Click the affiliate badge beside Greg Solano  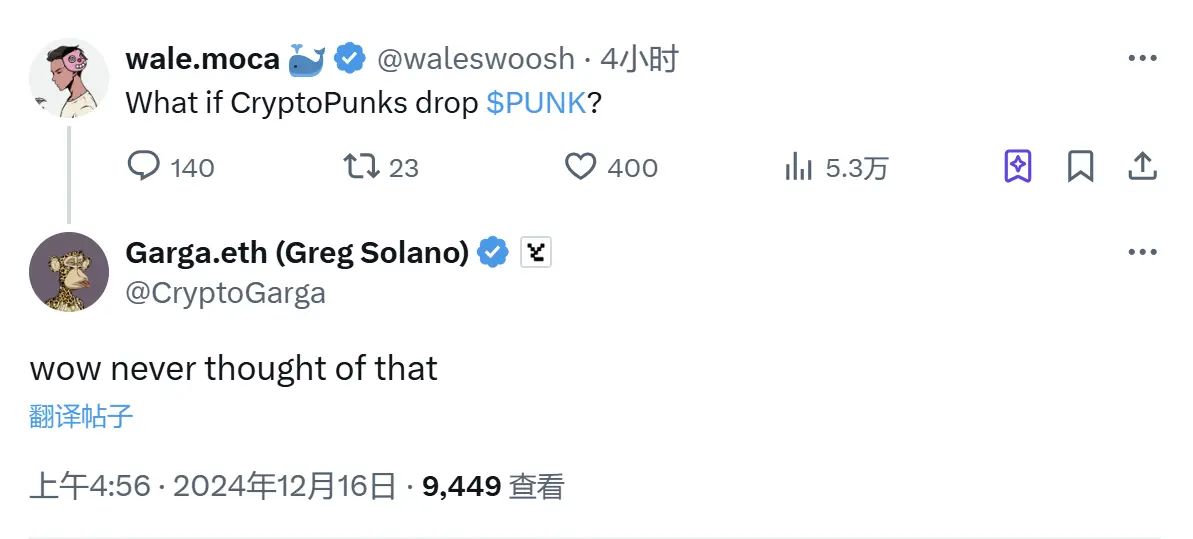click(537, 254)
